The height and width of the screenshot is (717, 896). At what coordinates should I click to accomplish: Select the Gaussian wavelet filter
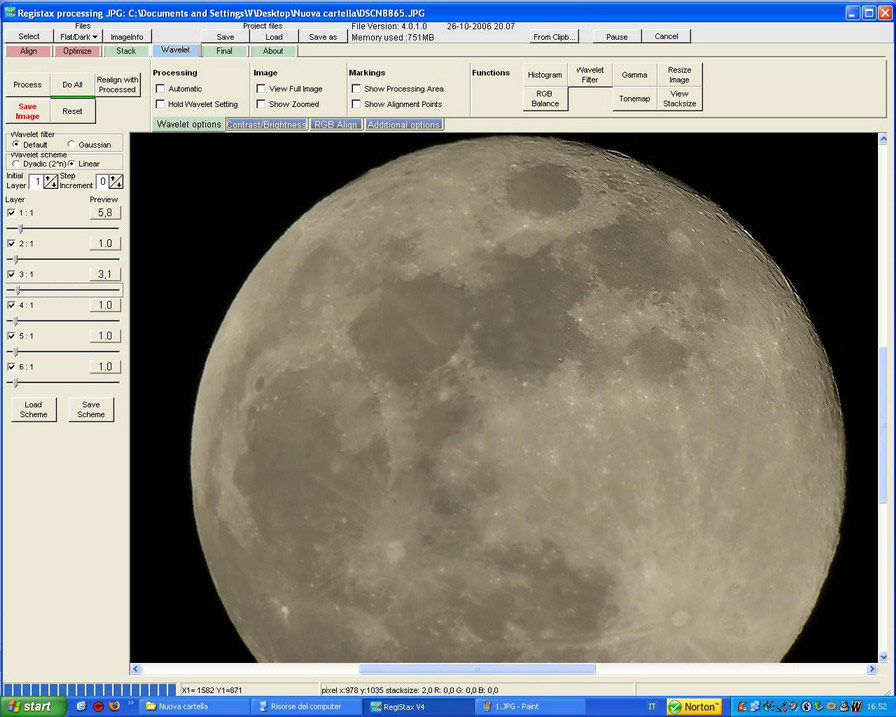pos(71,145)
